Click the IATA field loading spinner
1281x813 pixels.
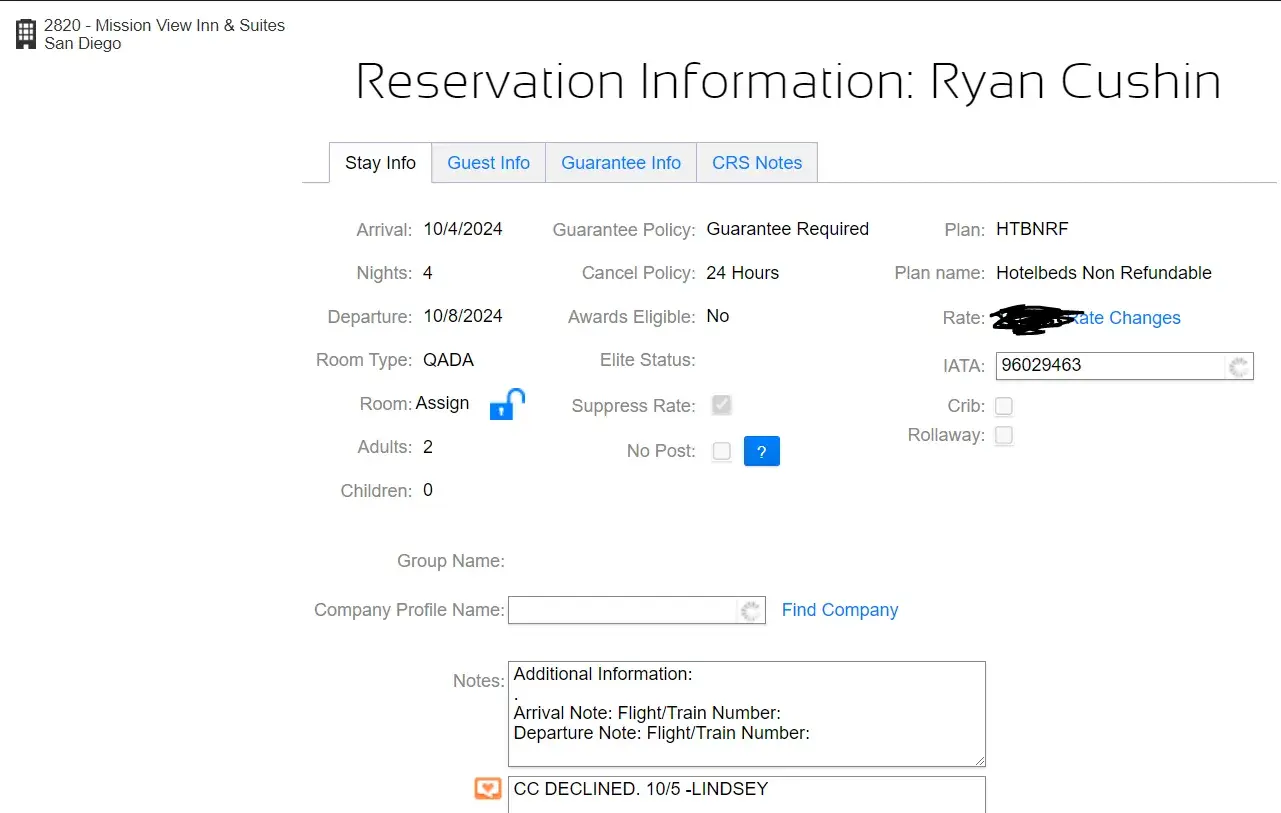(1239, 367)
